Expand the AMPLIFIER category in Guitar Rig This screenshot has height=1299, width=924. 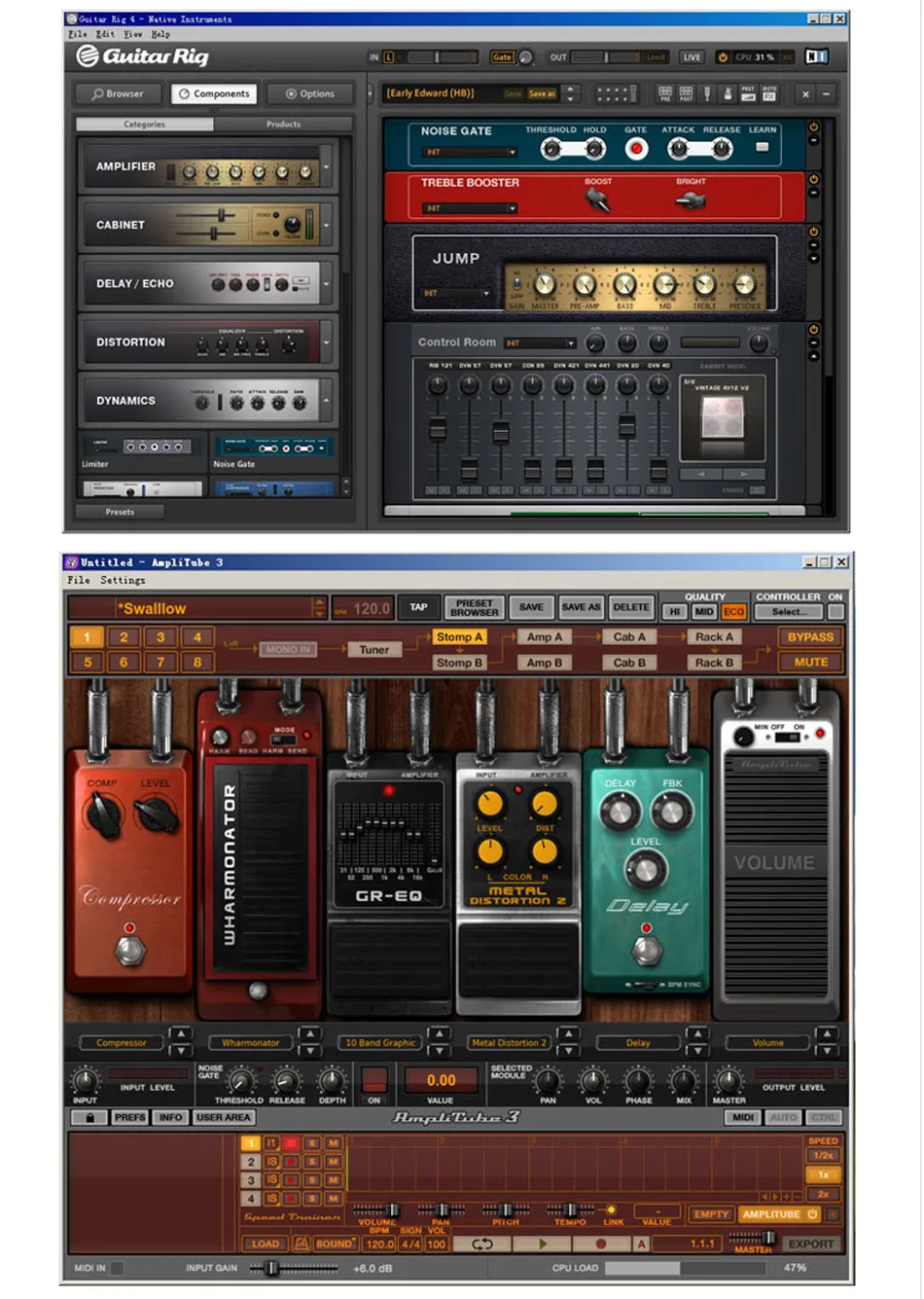click(326, 167)
